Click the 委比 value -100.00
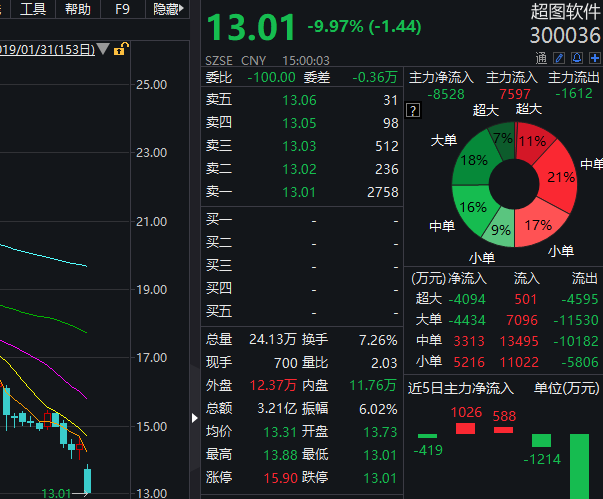603x499 pixels. (272, 77)
